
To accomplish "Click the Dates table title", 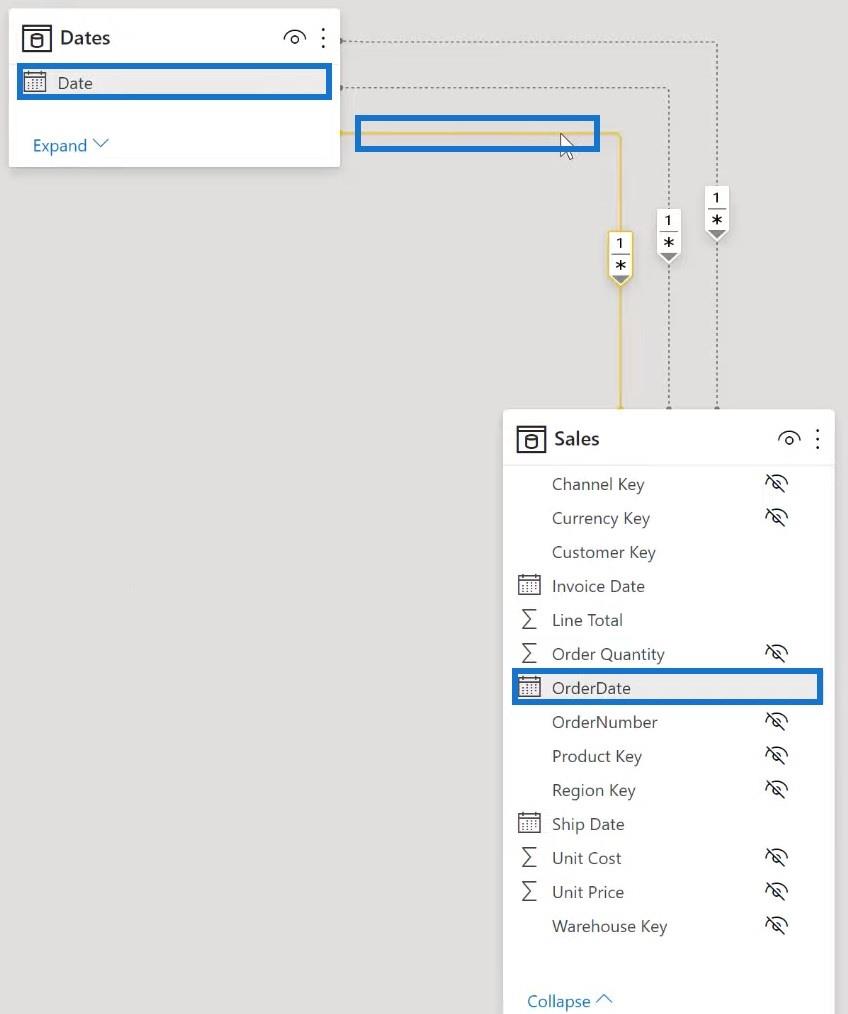I will point(85,38).
